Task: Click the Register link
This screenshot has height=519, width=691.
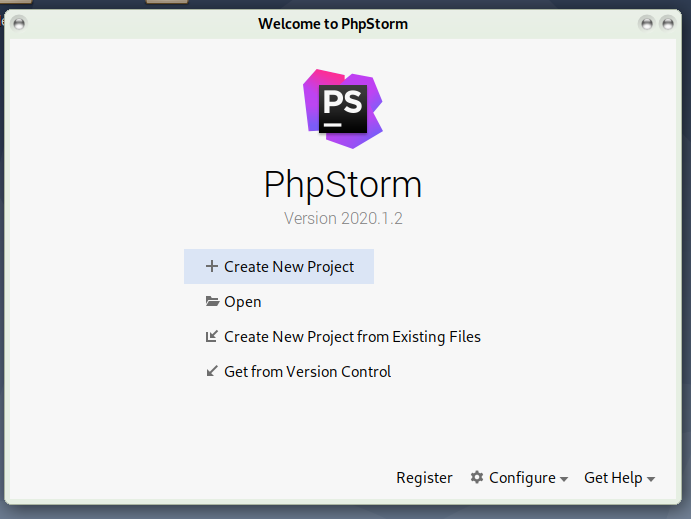Action: pyautogui.click(x=424, y=478)
